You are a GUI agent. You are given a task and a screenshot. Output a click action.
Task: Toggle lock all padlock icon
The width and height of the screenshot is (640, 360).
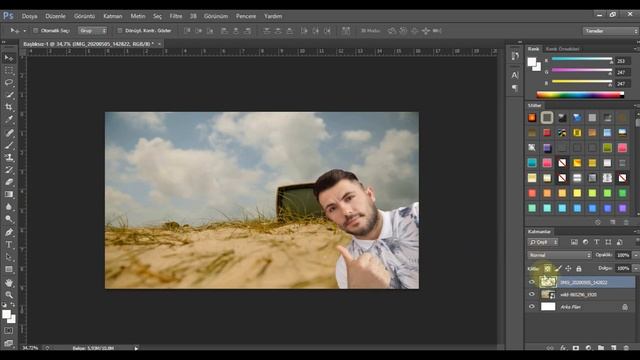(x=579, y=269)
